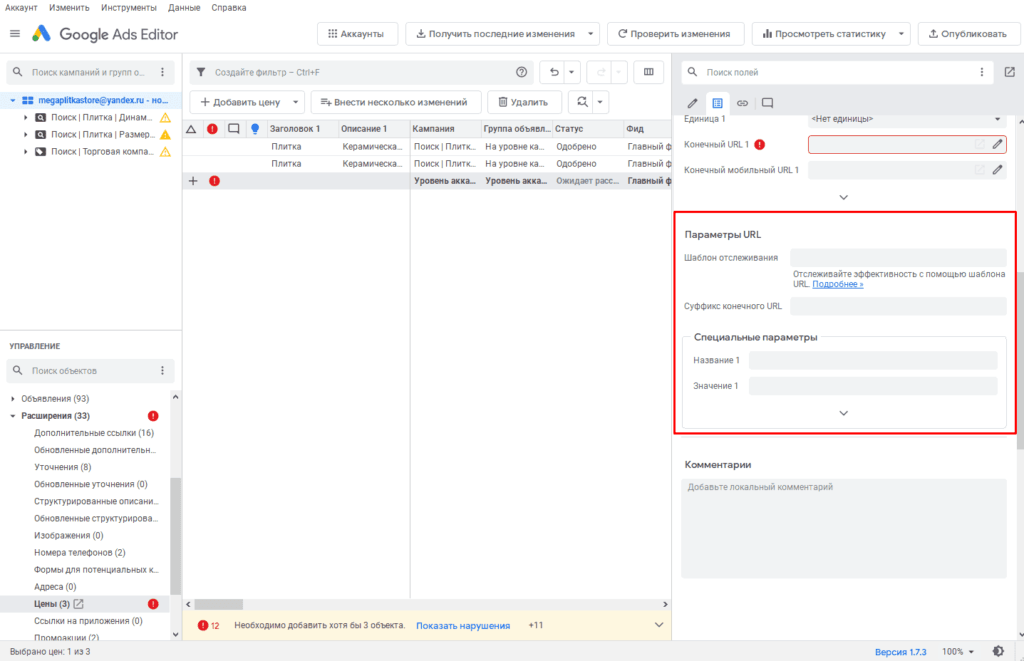Image resolution: width=1024 pixels, height=661 pixels.
Task: Click Показать нарушения link
Action: point(463,626)
